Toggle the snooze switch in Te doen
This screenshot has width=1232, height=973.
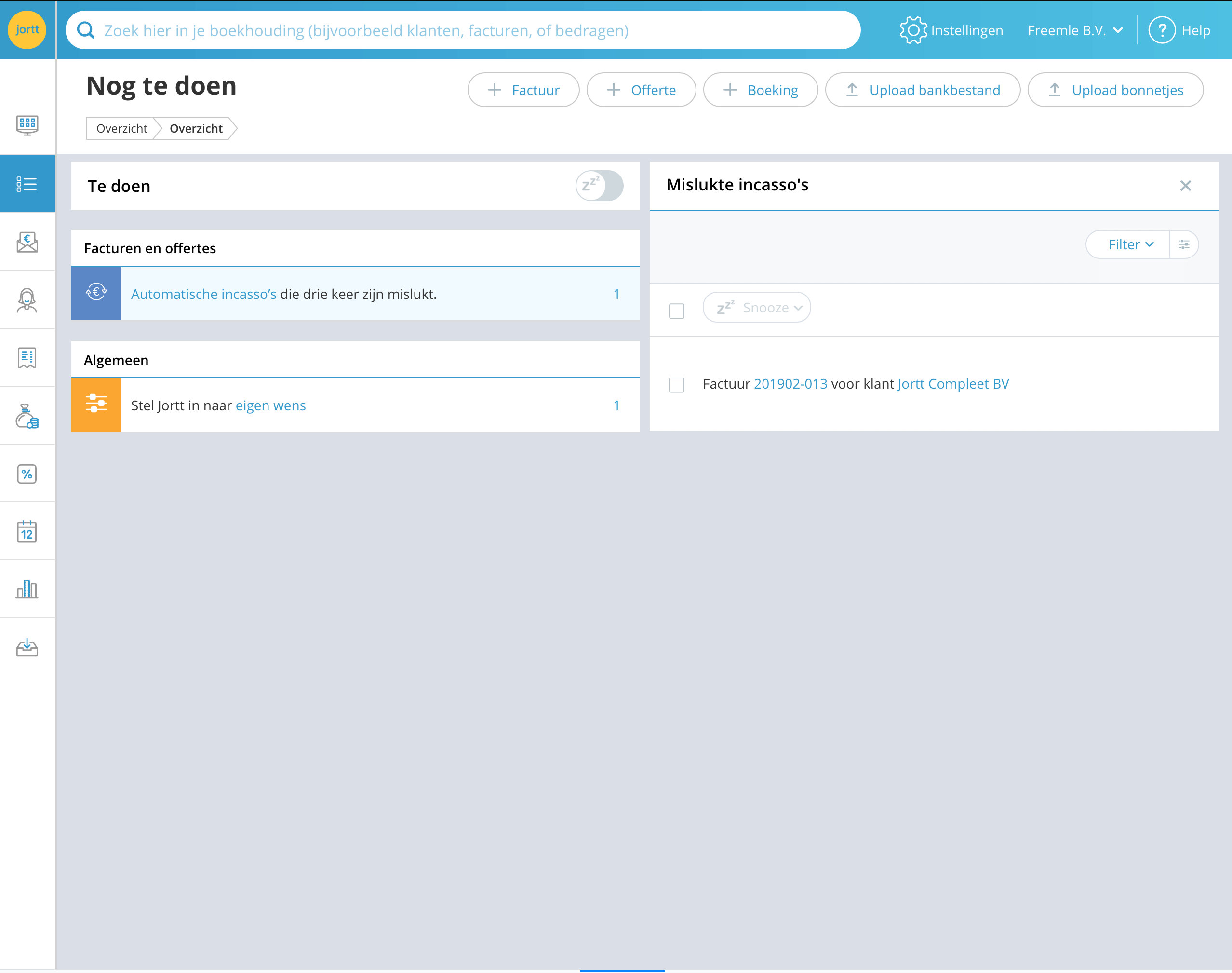click(599, 186)
